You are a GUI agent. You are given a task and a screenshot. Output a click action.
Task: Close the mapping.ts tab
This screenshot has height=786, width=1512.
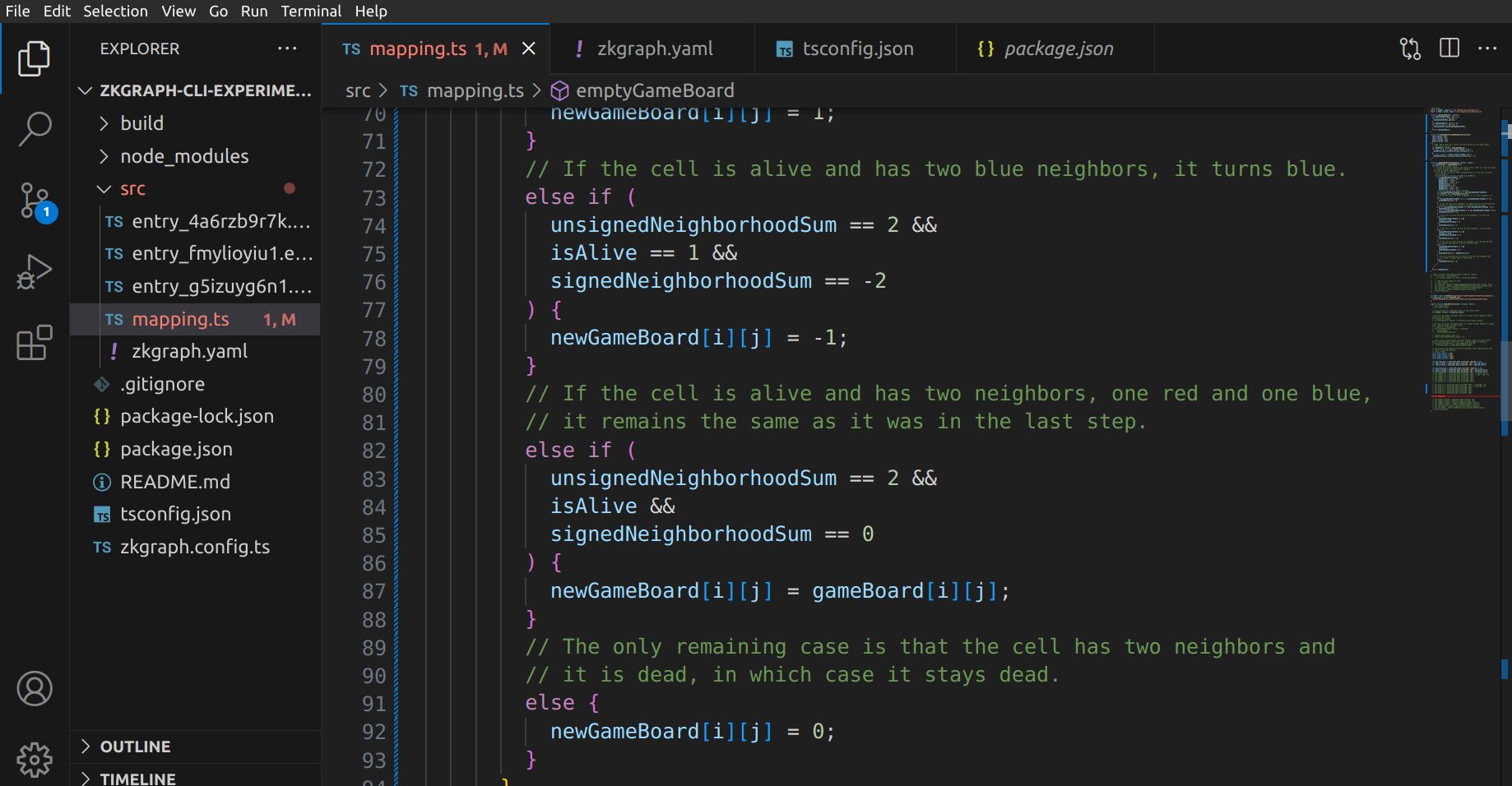pyautogui.click(x=529, y=49)
